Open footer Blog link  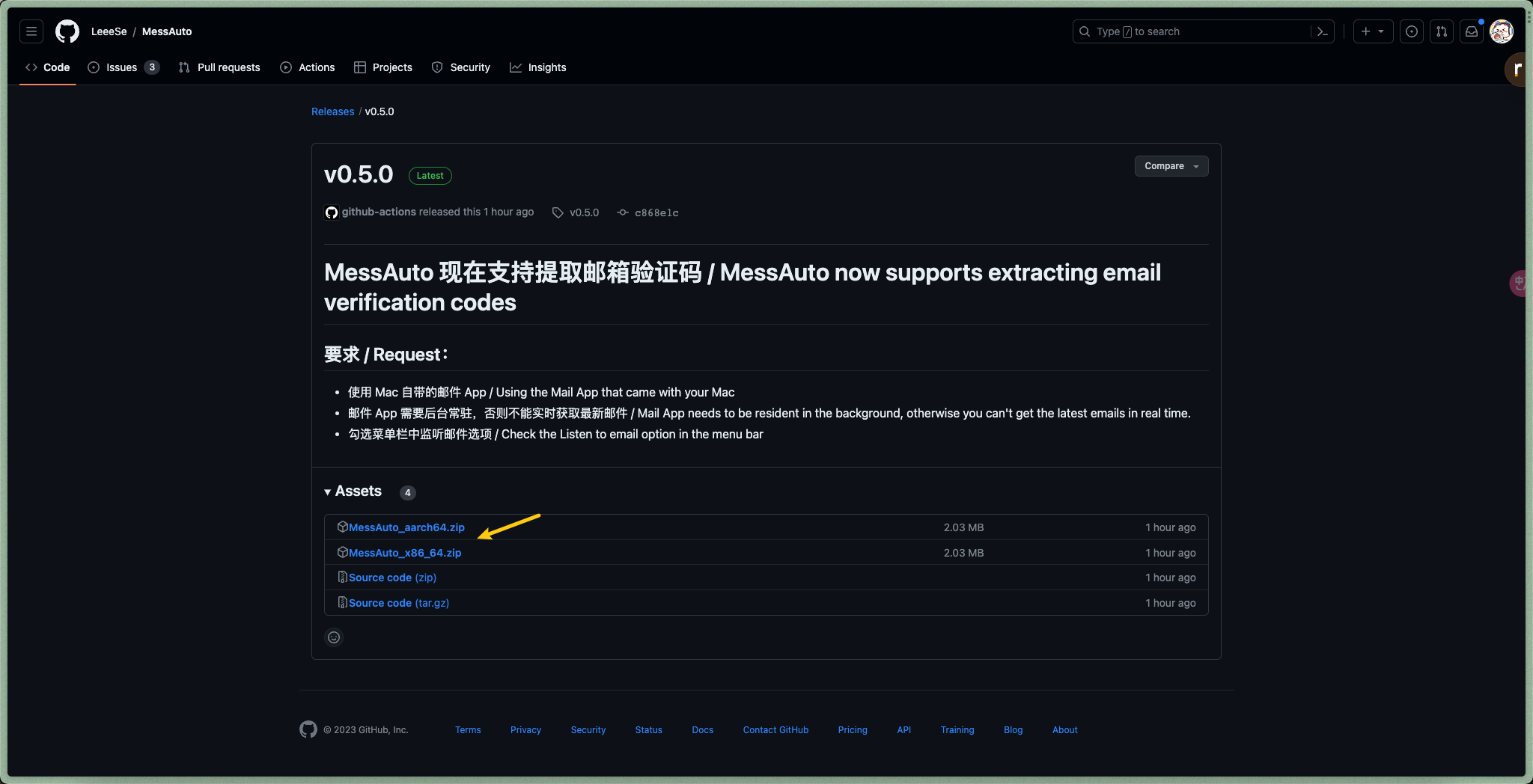coord(1013,730)
